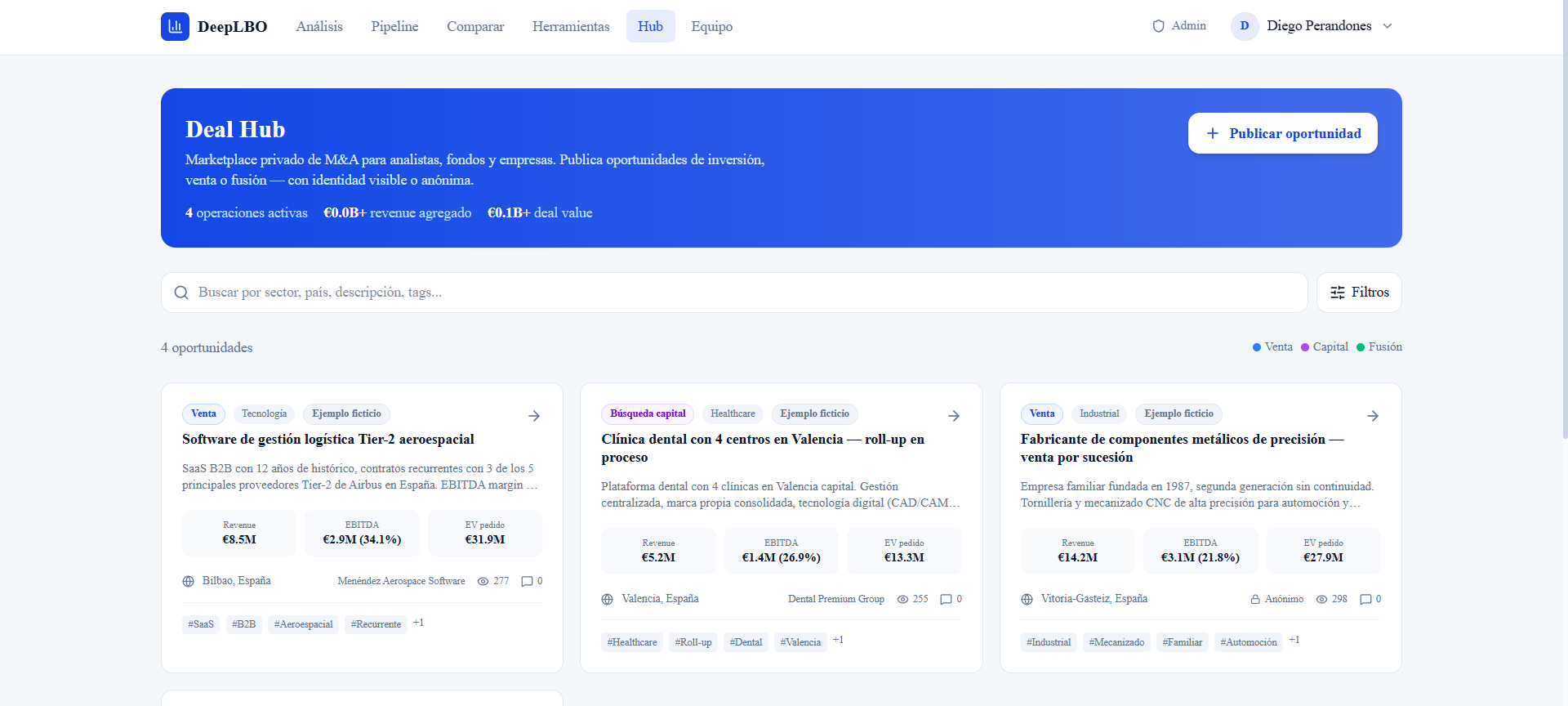The image size is (1568, 706).
Task: Click the #Roll-up tag
Action: pyautogui.click(x=693, y=642)
